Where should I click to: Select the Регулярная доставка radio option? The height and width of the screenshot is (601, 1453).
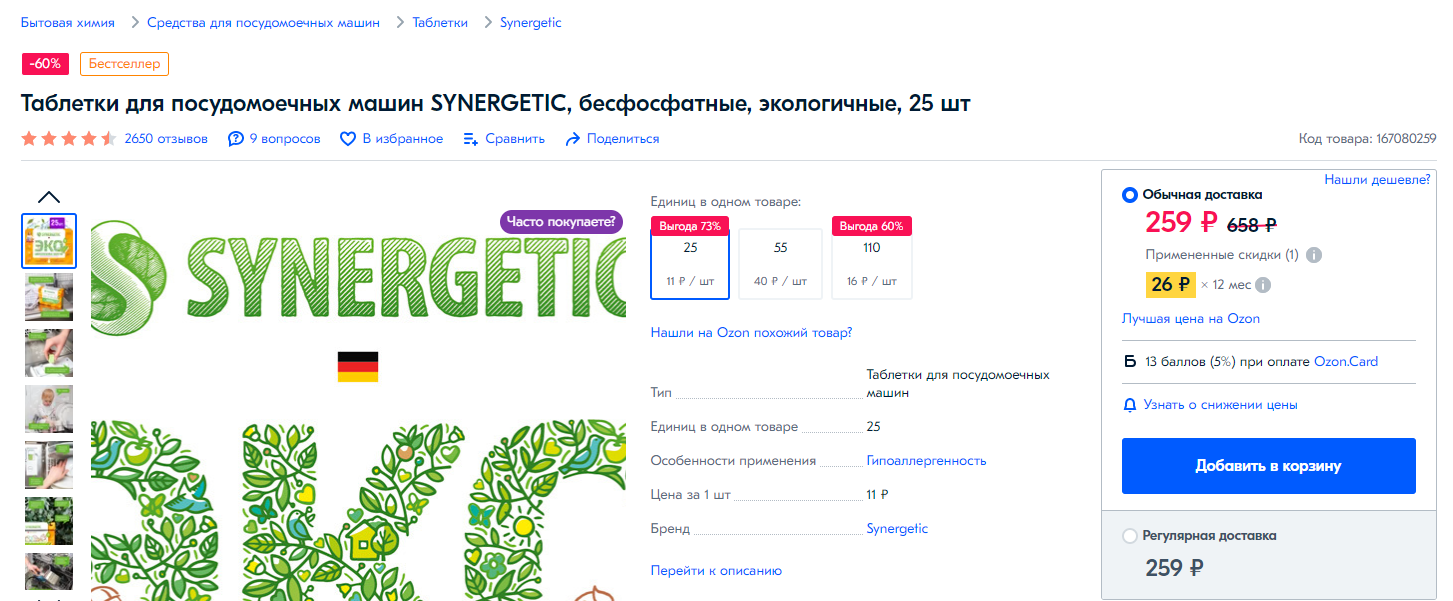(1130, 536)
